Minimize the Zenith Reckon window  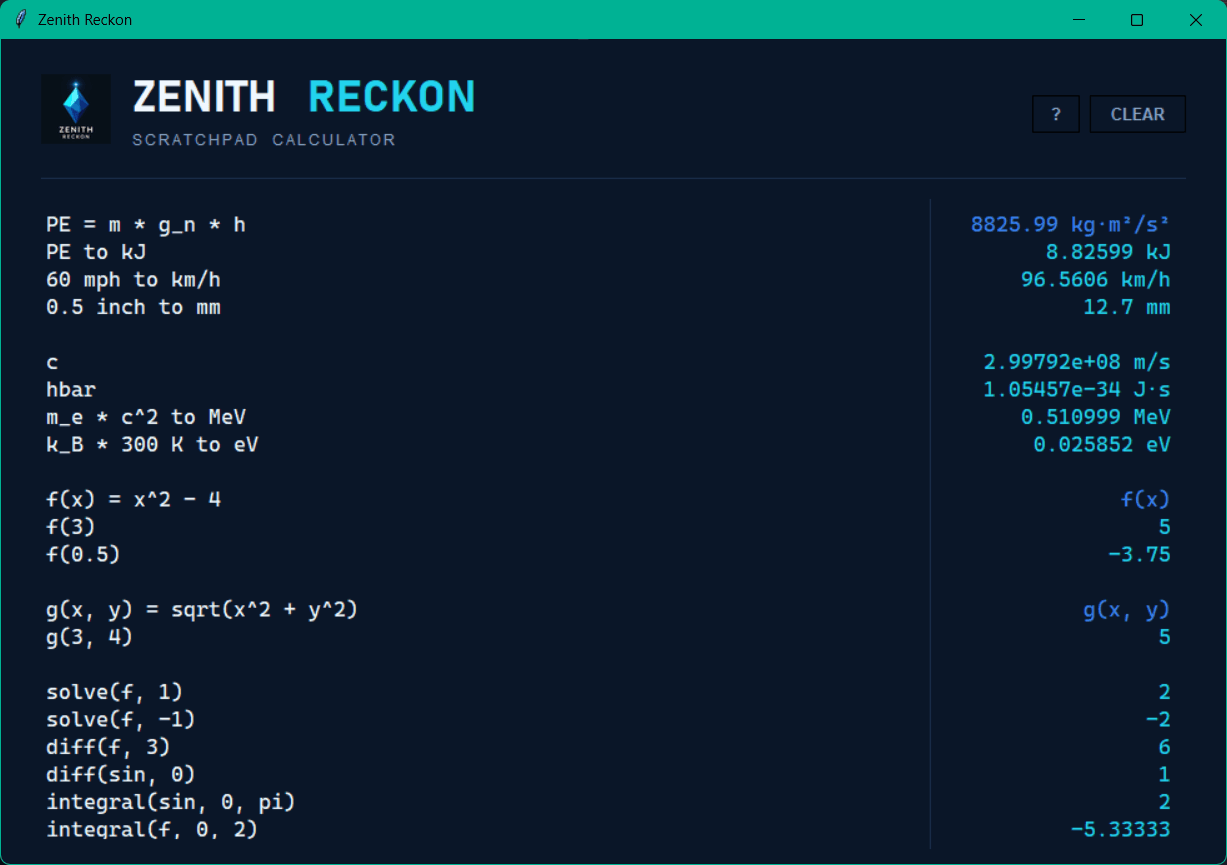coord(1079,20)
